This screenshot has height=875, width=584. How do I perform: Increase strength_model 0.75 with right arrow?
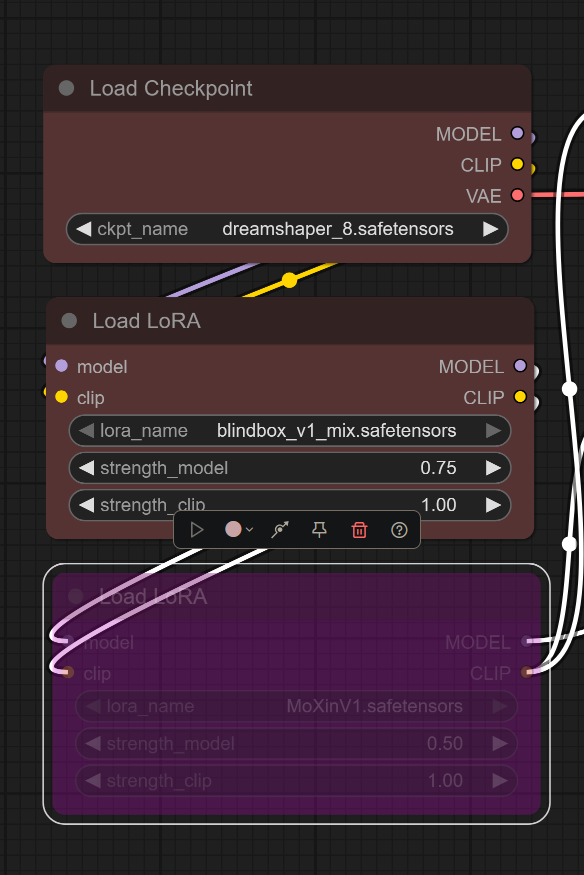coord(493,468)
